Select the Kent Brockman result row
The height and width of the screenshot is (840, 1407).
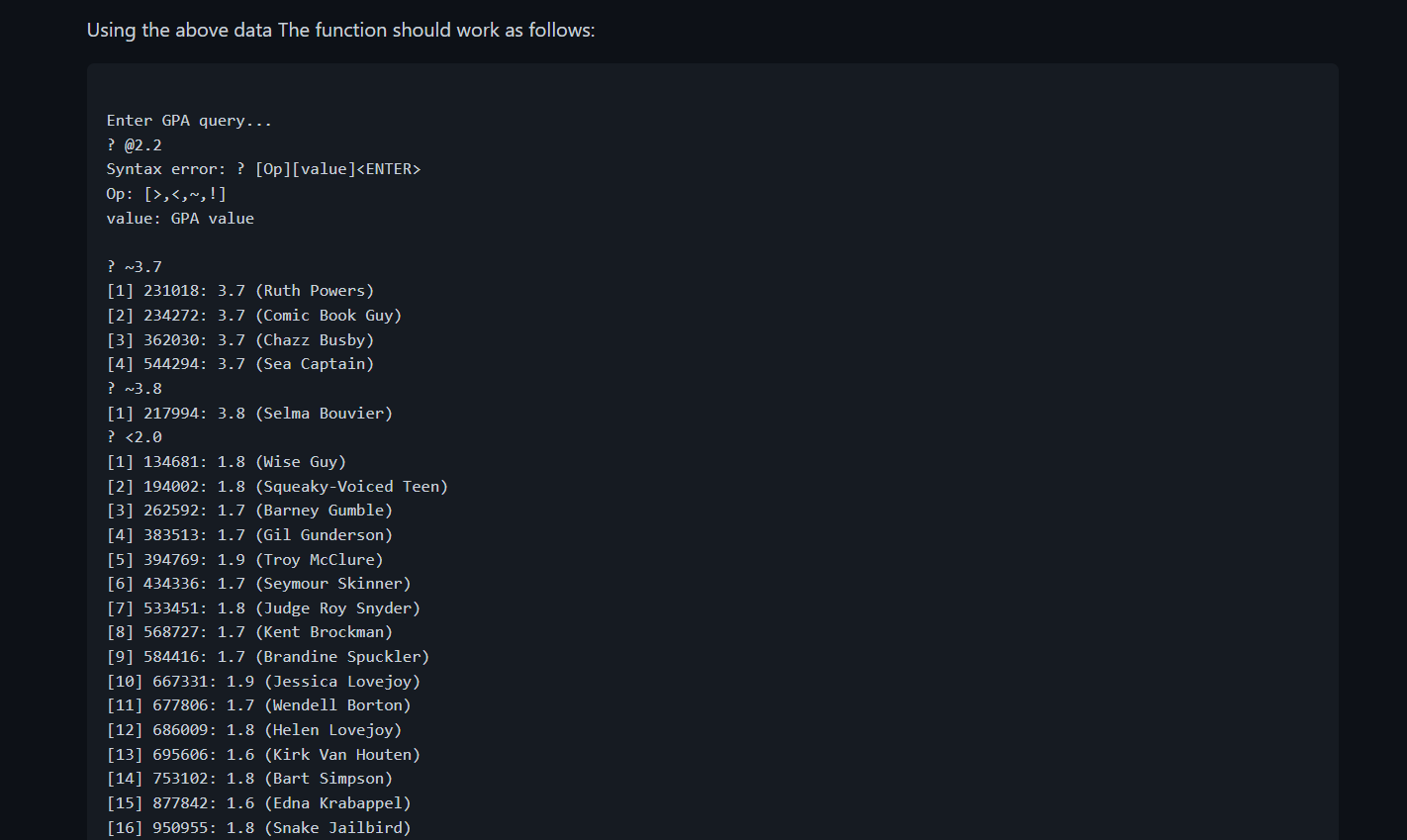click(x=249, y=632)
